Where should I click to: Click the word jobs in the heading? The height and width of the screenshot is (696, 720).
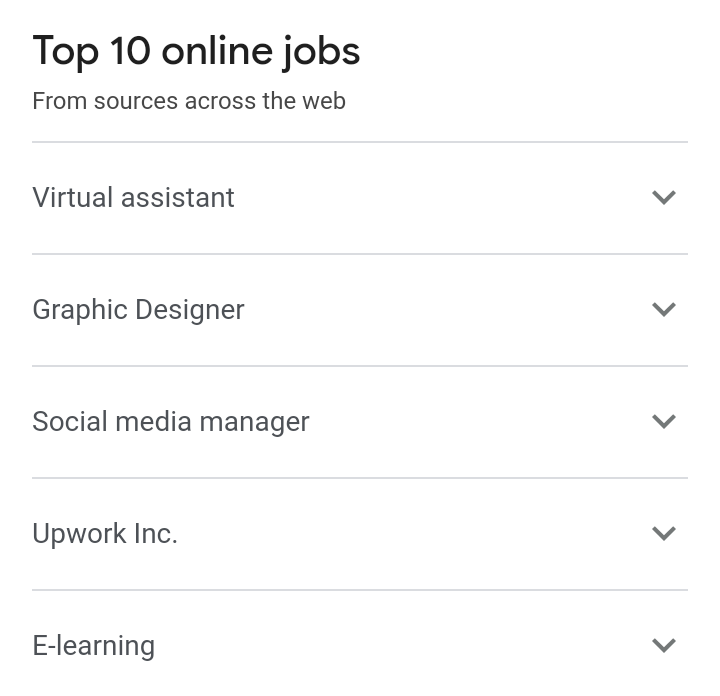point(321,52)
